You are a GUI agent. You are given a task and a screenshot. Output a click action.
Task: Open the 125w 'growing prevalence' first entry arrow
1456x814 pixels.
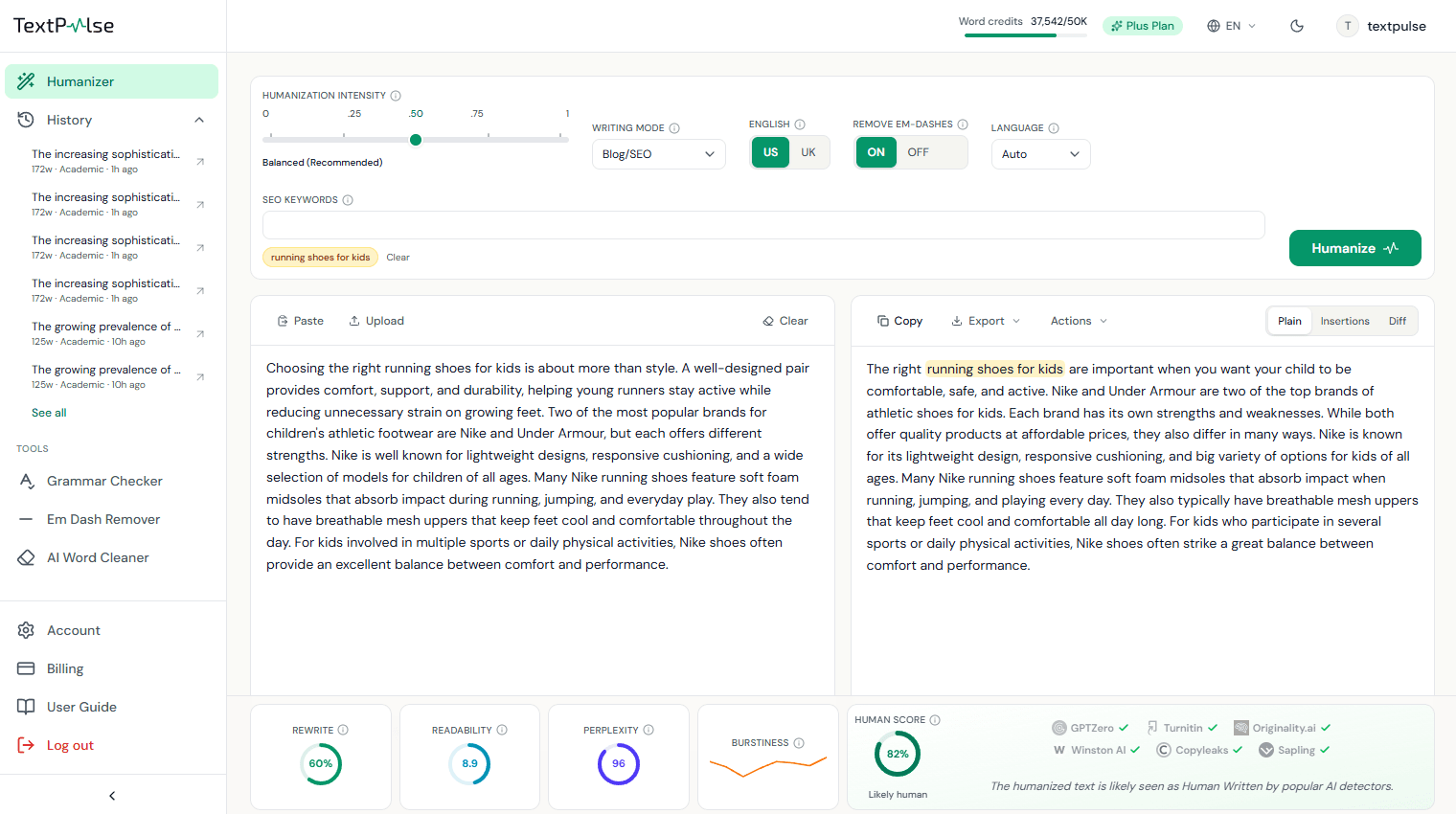(x=200, y=333)
